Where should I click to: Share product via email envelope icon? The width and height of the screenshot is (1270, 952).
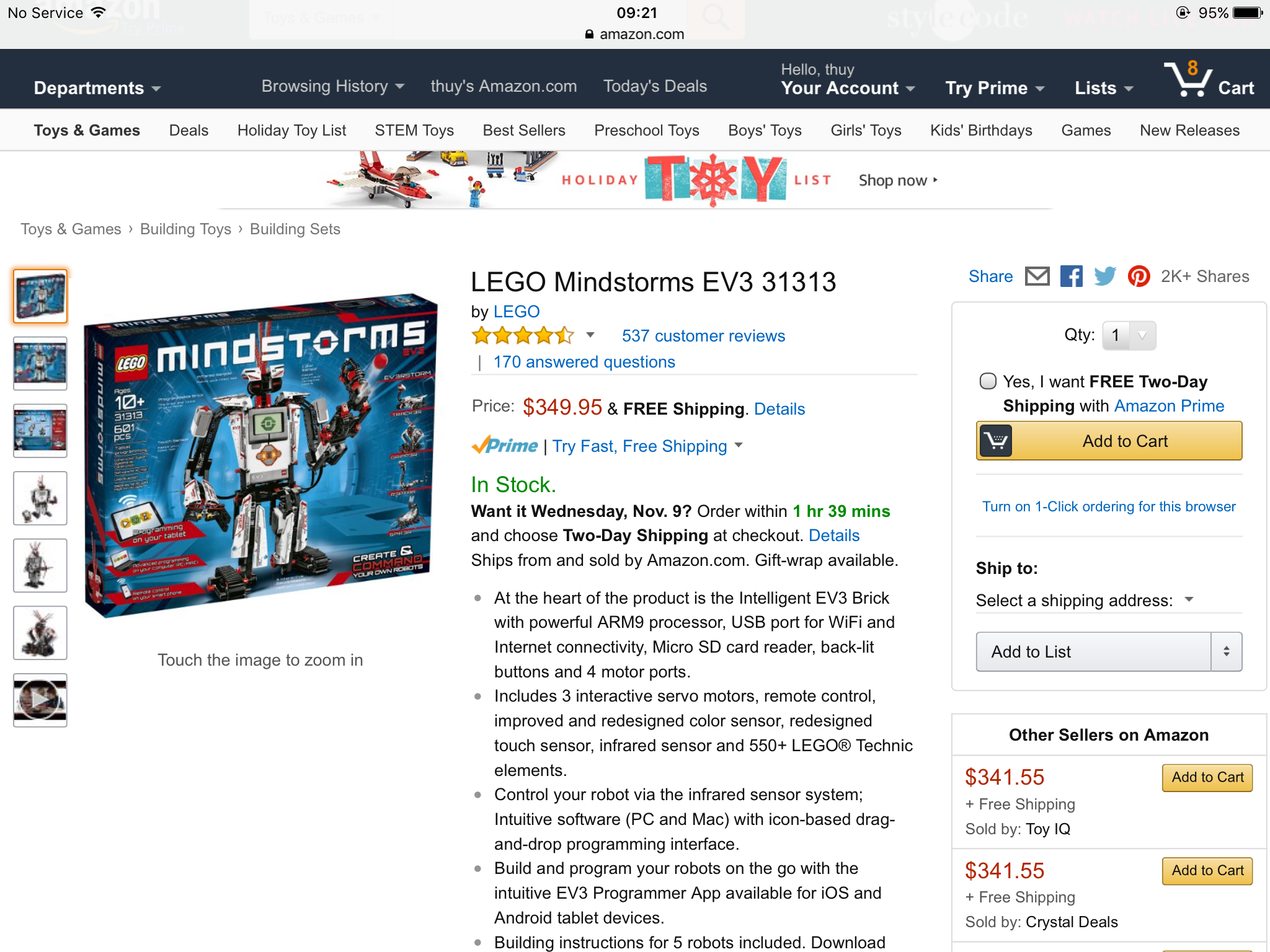(1037, 276)
